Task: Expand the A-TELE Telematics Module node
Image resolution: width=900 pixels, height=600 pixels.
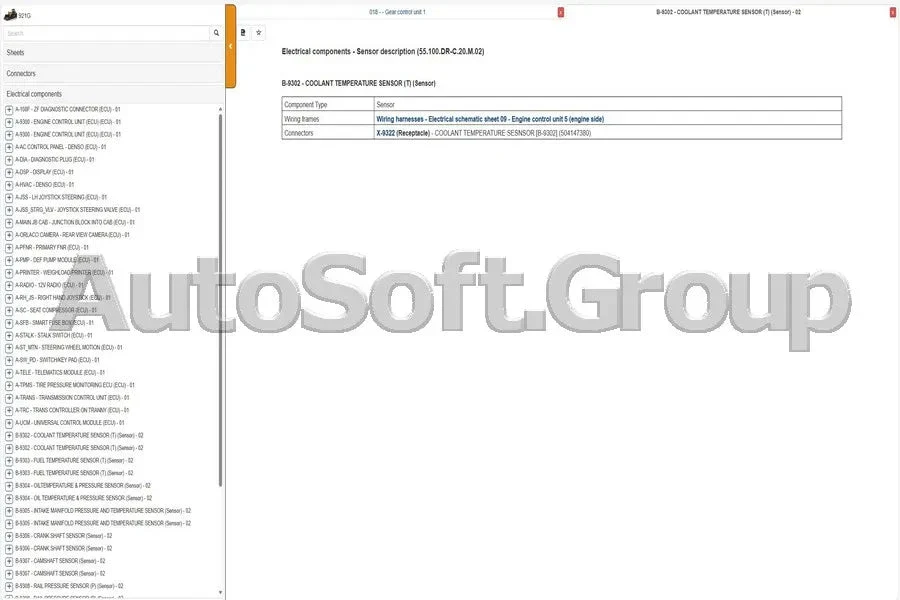Action: tap(9, 372)
